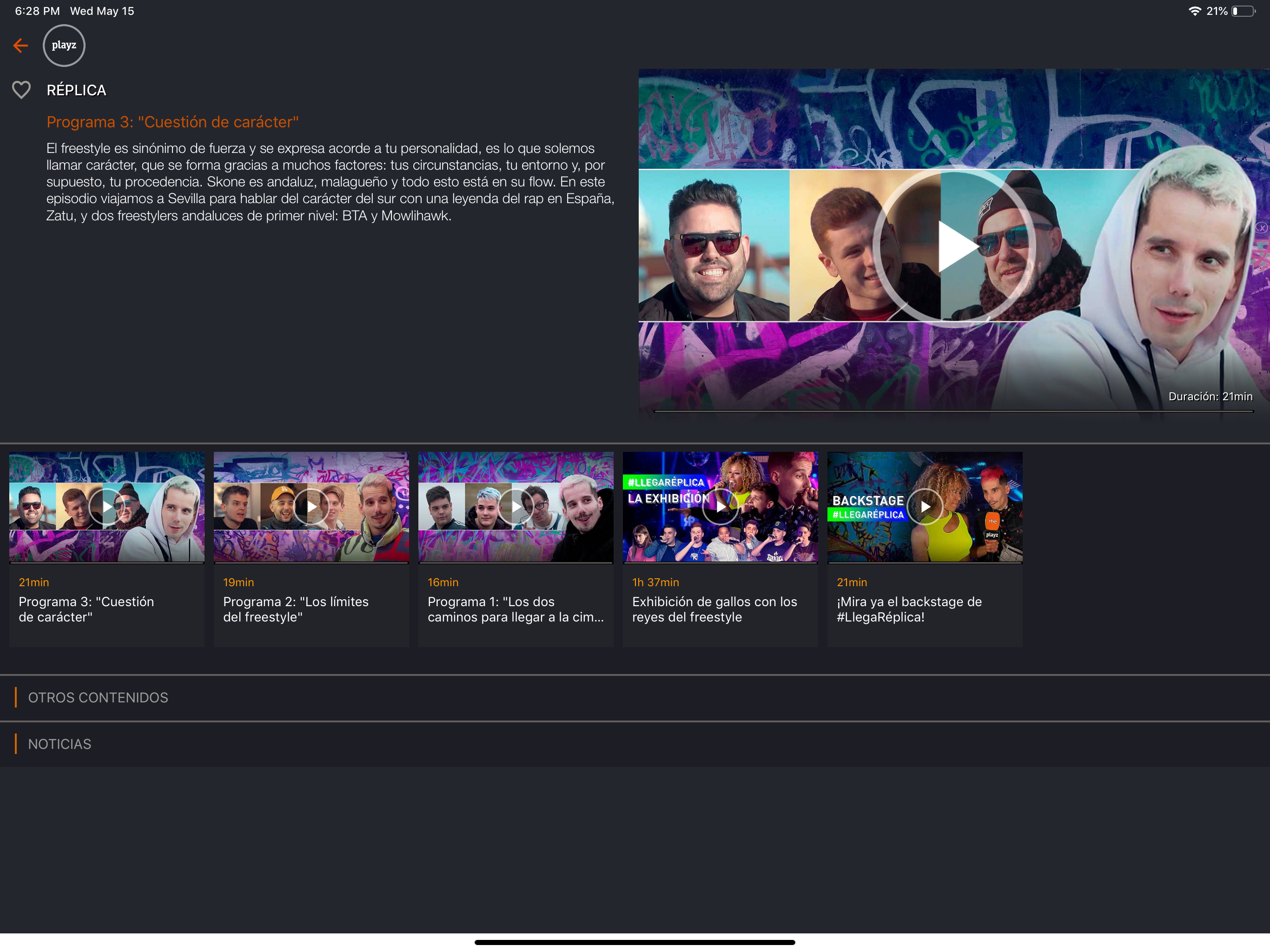Open 'Exhibición de gallos' title text
This screenshot has height=952, width=1270.
714,609
